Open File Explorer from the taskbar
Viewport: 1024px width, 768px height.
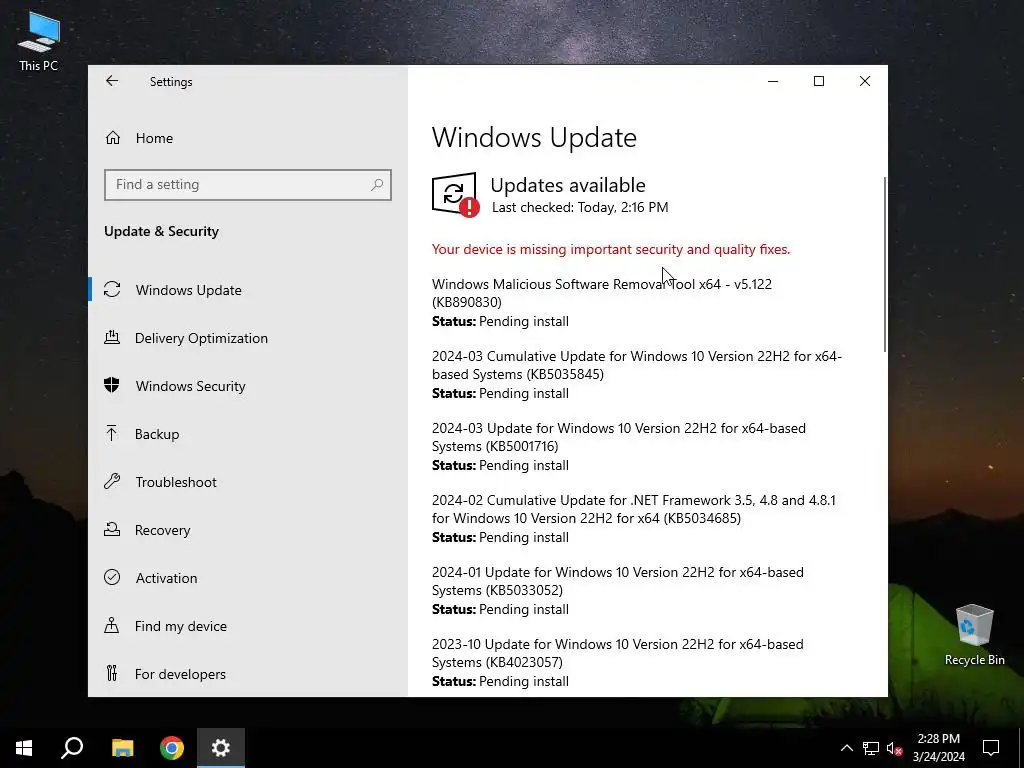click(x=122, y=748)
